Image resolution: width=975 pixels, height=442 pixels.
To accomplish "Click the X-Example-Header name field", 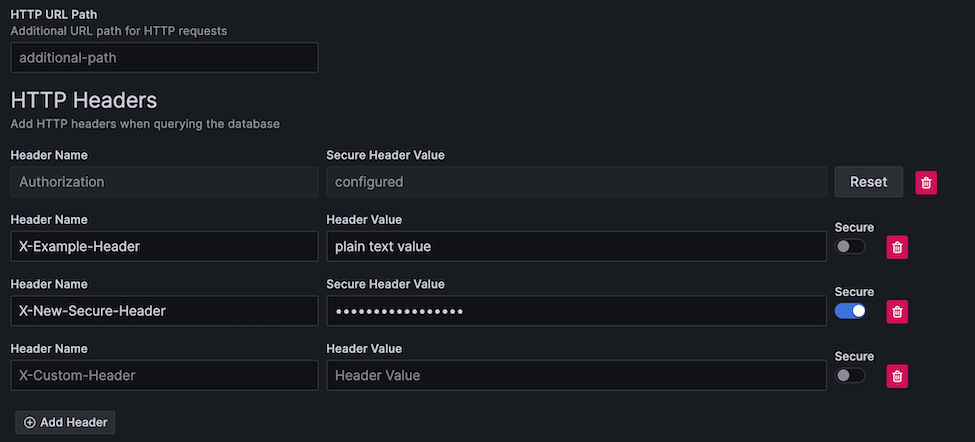I will [x=164, y=246].
